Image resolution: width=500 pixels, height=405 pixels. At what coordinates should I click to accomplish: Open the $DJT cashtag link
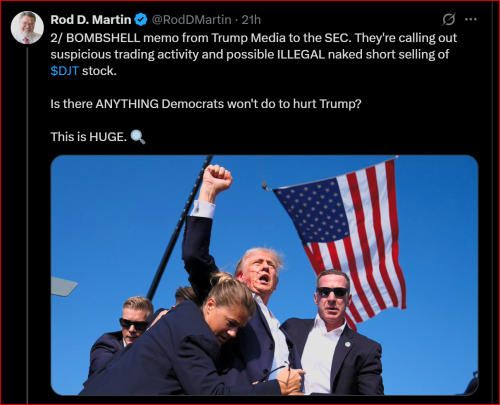click(x=65, y=71)
